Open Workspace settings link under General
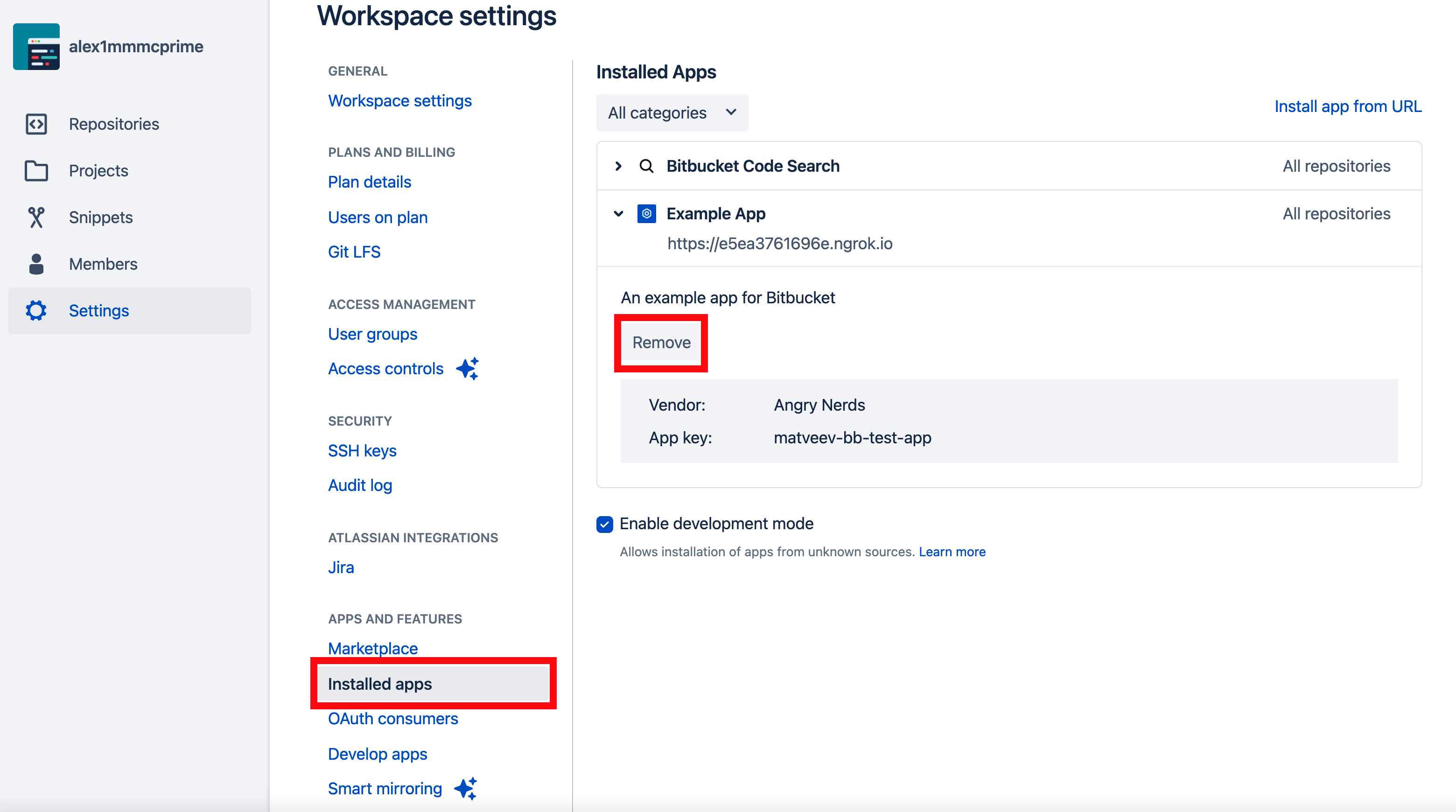 pos(399,101)
